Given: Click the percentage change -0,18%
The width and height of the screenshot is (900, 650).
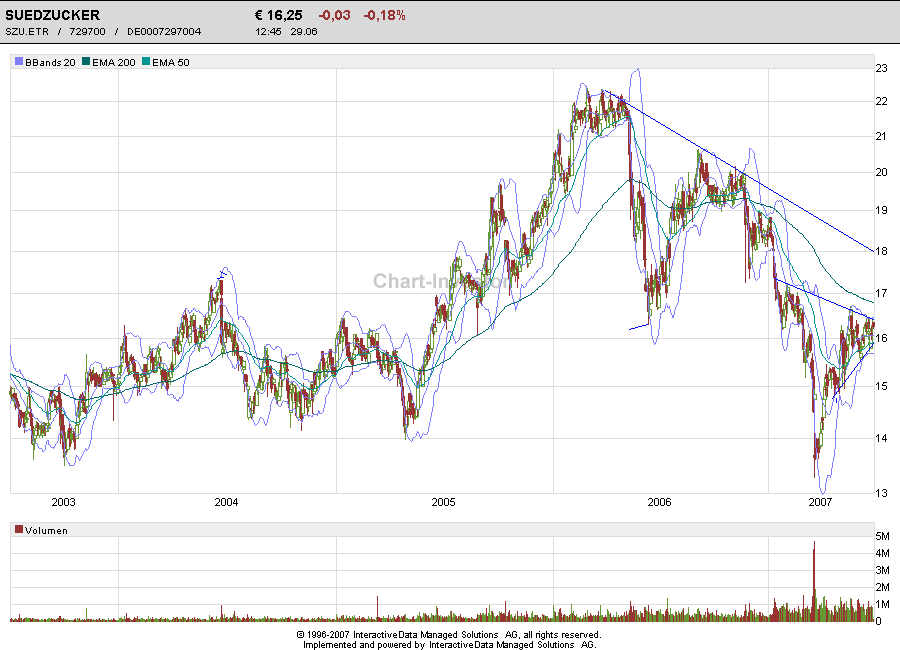Looking at the screenshot, I should point(385,16).
